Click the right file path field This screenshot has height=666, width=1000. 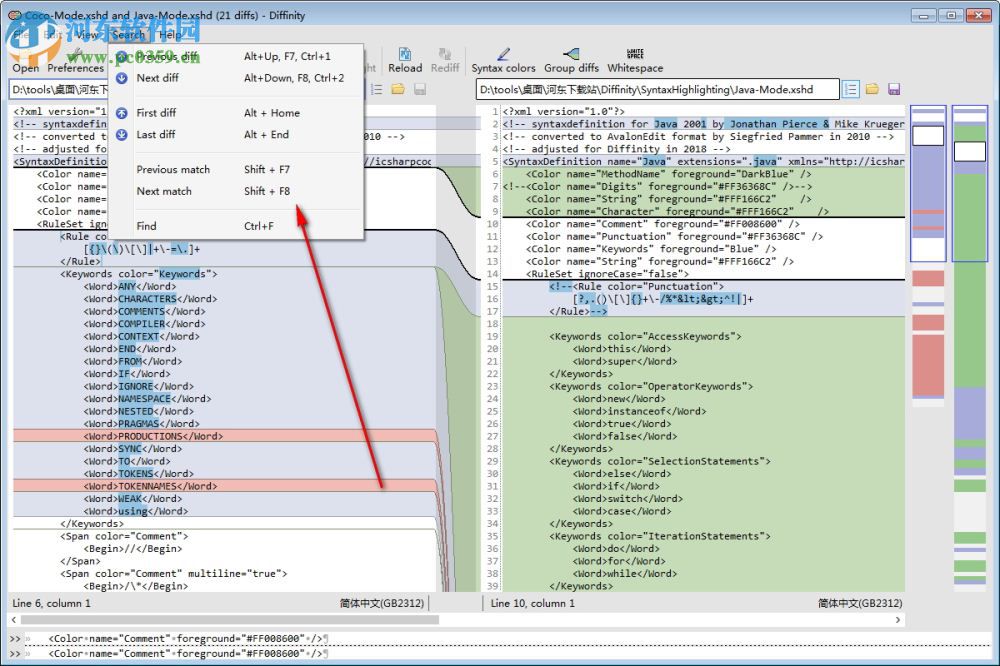655,90
